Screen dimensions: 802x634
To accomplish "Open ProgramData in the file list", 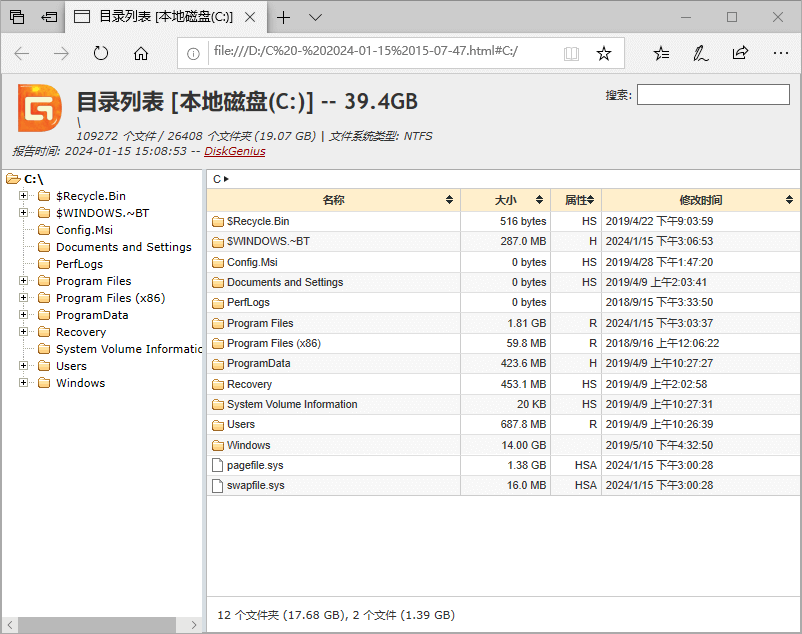I will [x=258, y=364].
